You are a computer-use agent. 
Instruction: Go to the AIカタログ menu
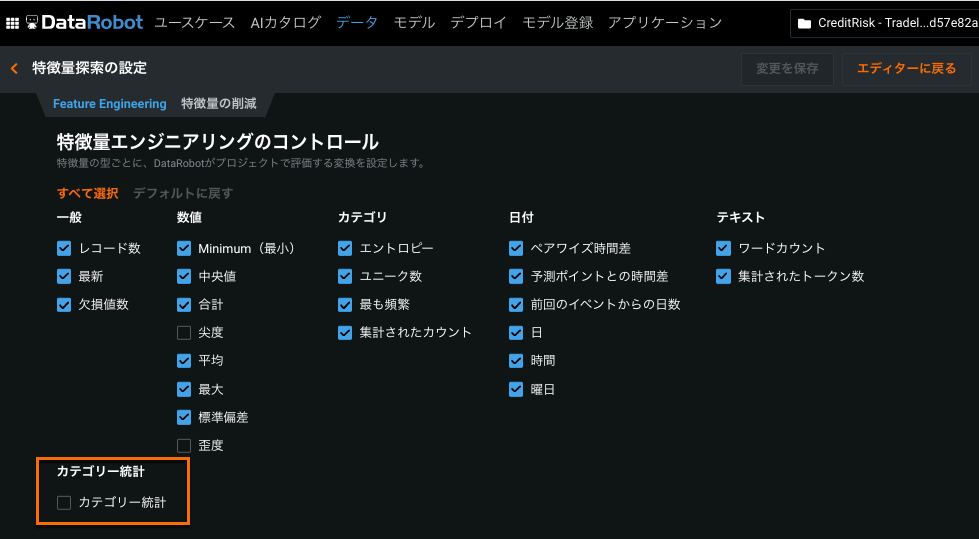coord(286,22)
